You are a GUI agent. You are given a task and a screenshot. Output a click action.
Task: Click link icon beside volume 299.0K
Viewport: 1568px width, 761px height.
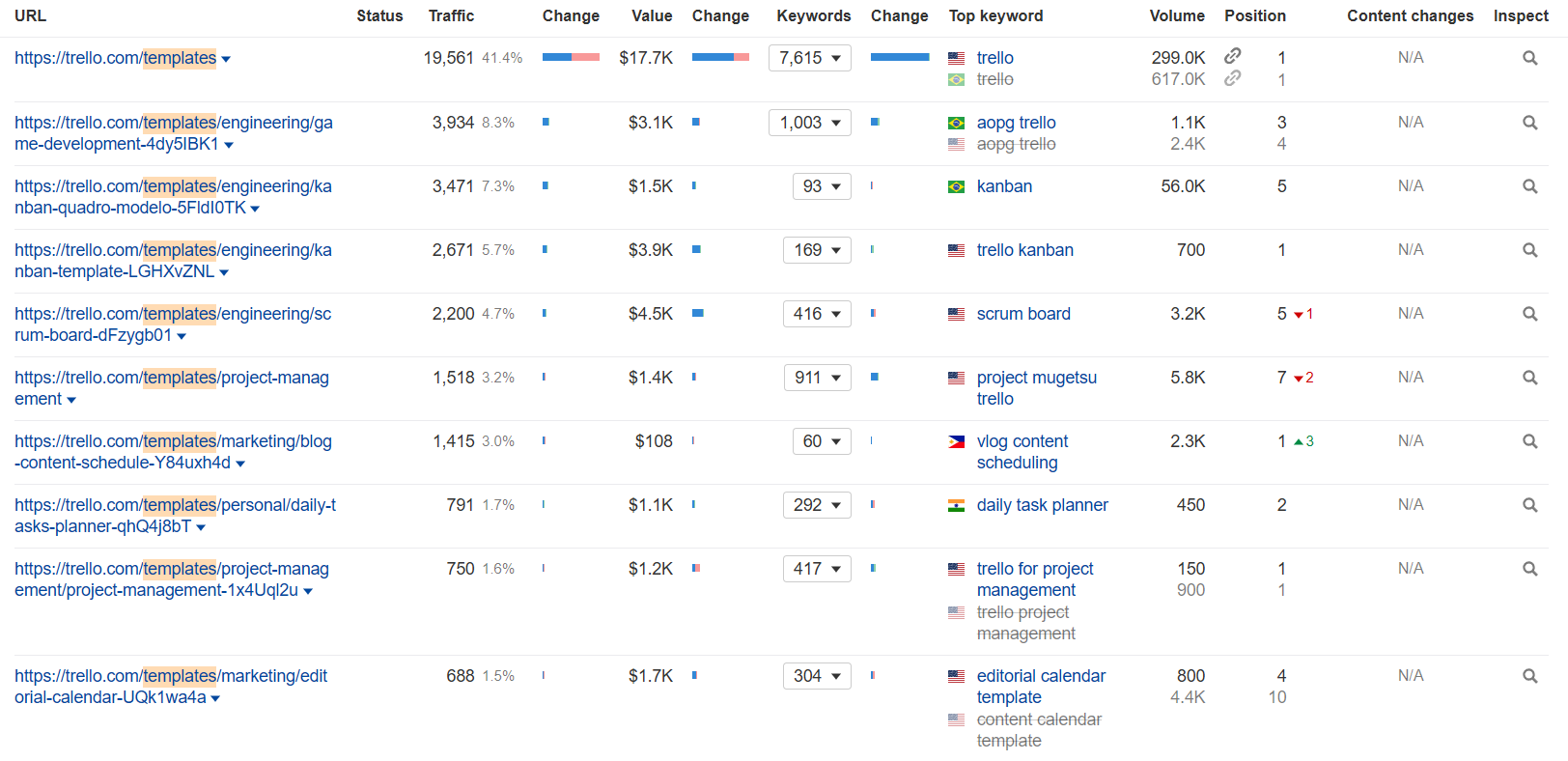(x=1233, y=56)
